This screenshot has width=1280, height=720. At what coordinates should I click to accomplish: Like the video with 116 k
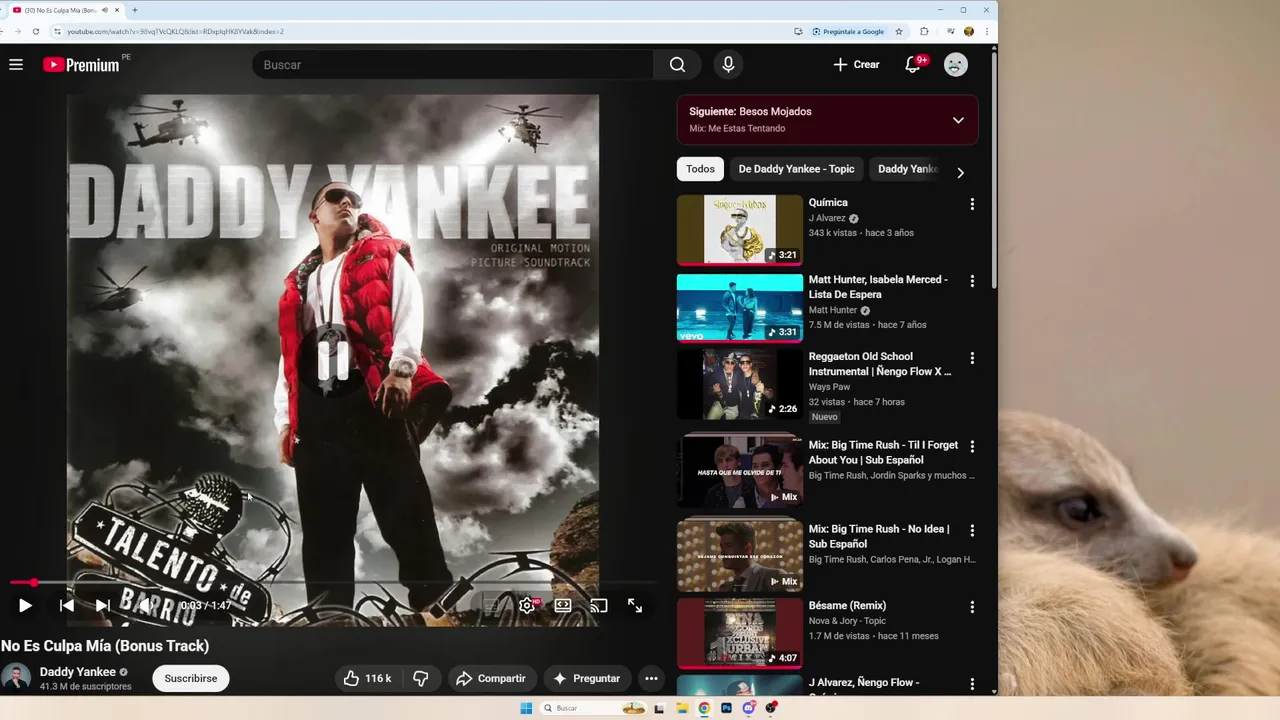click(367, 678)
